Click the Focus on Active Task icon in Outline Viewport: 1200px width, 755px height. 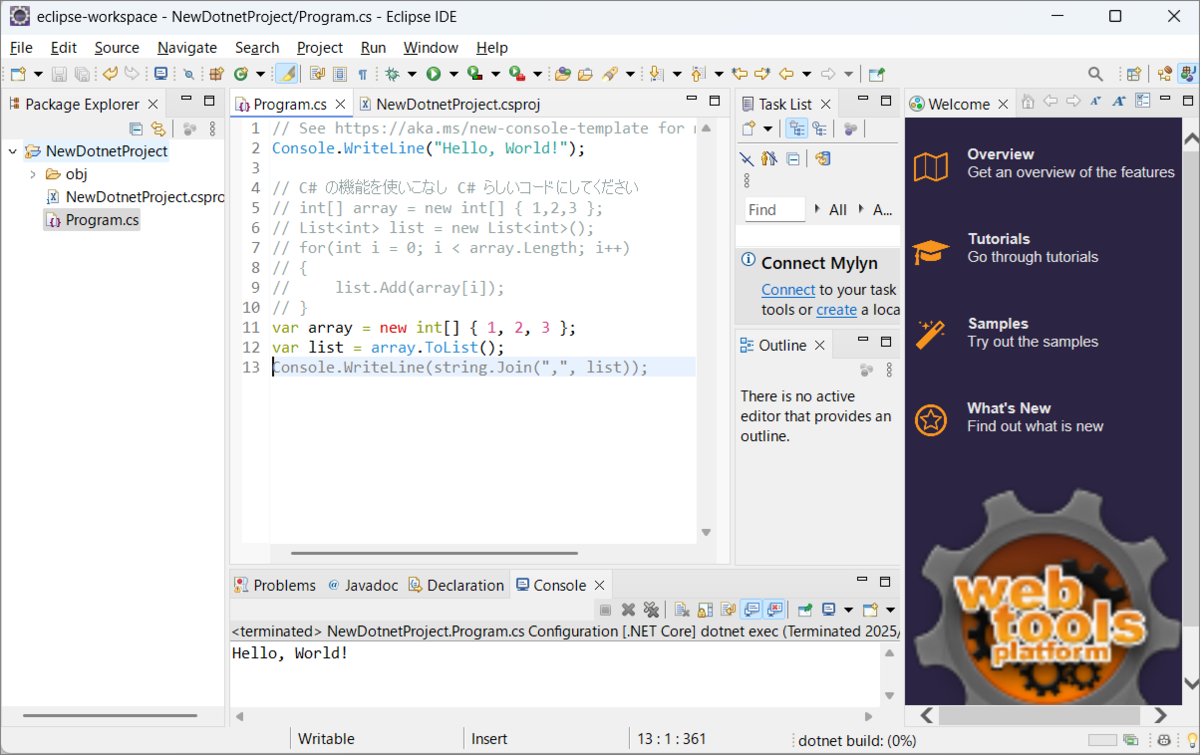coord(866,370)
